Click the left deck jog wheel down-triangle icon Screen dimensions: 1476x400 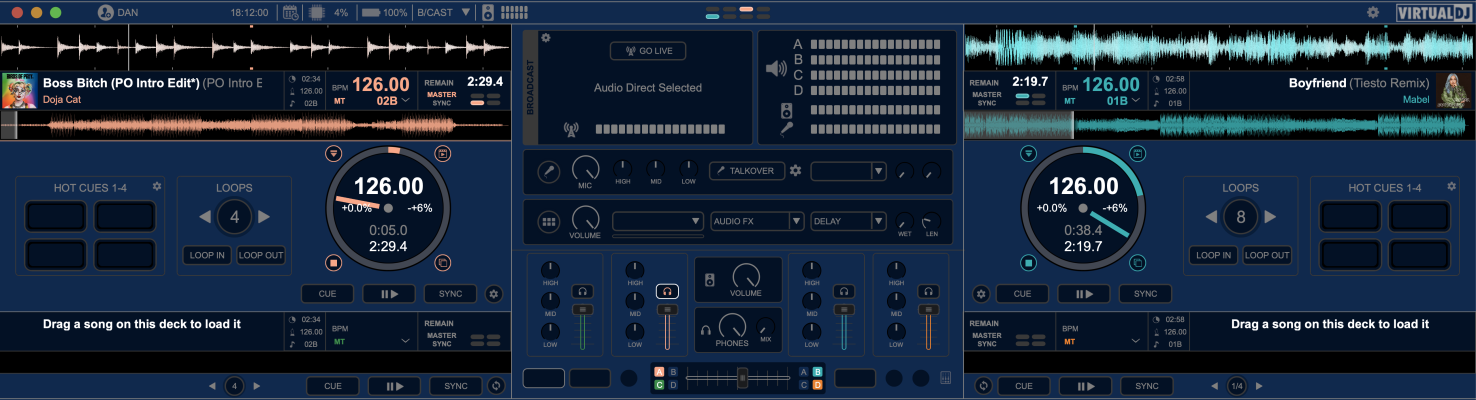tap(334, 153)
